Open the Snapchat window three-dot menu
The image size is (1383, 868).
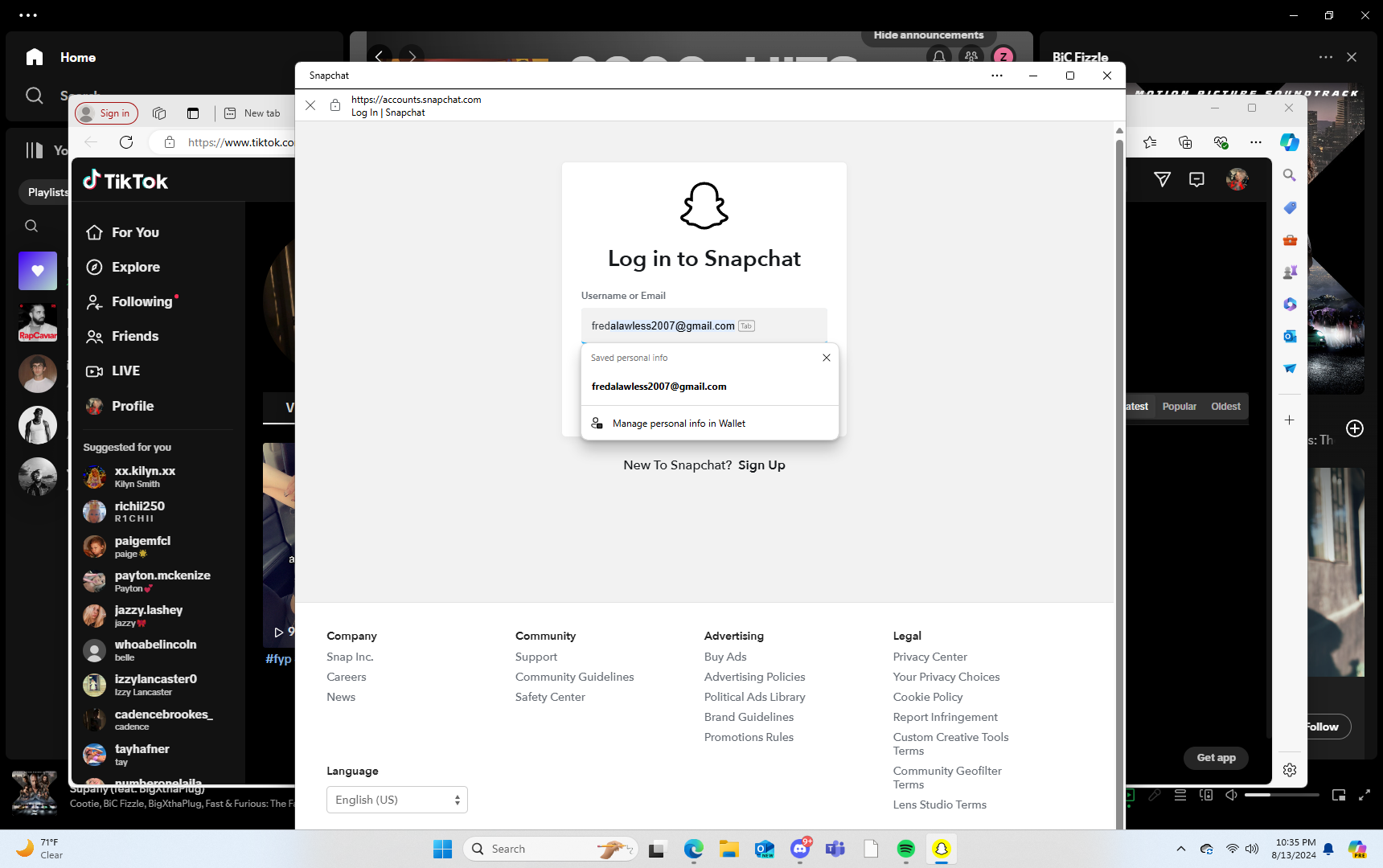pos(996,76)
